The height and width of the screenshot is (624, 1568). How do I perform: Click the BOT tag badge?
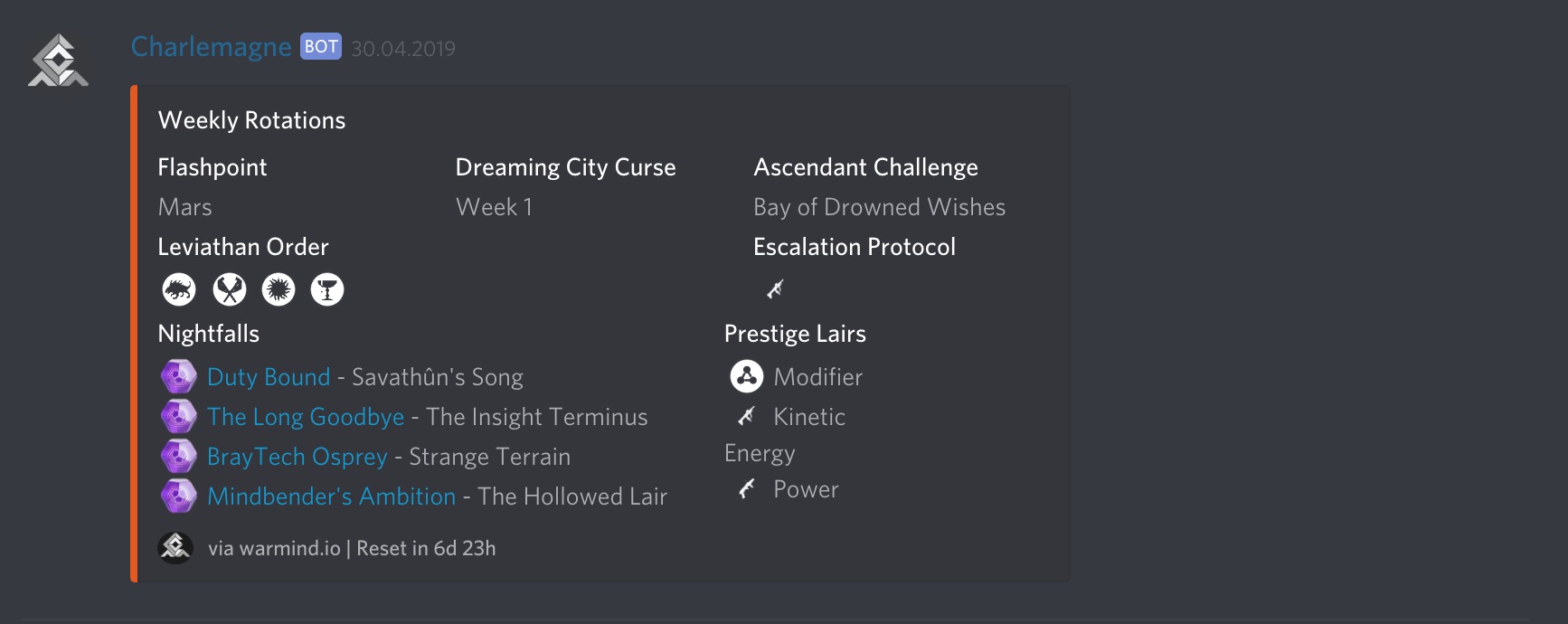coord(321,46)
